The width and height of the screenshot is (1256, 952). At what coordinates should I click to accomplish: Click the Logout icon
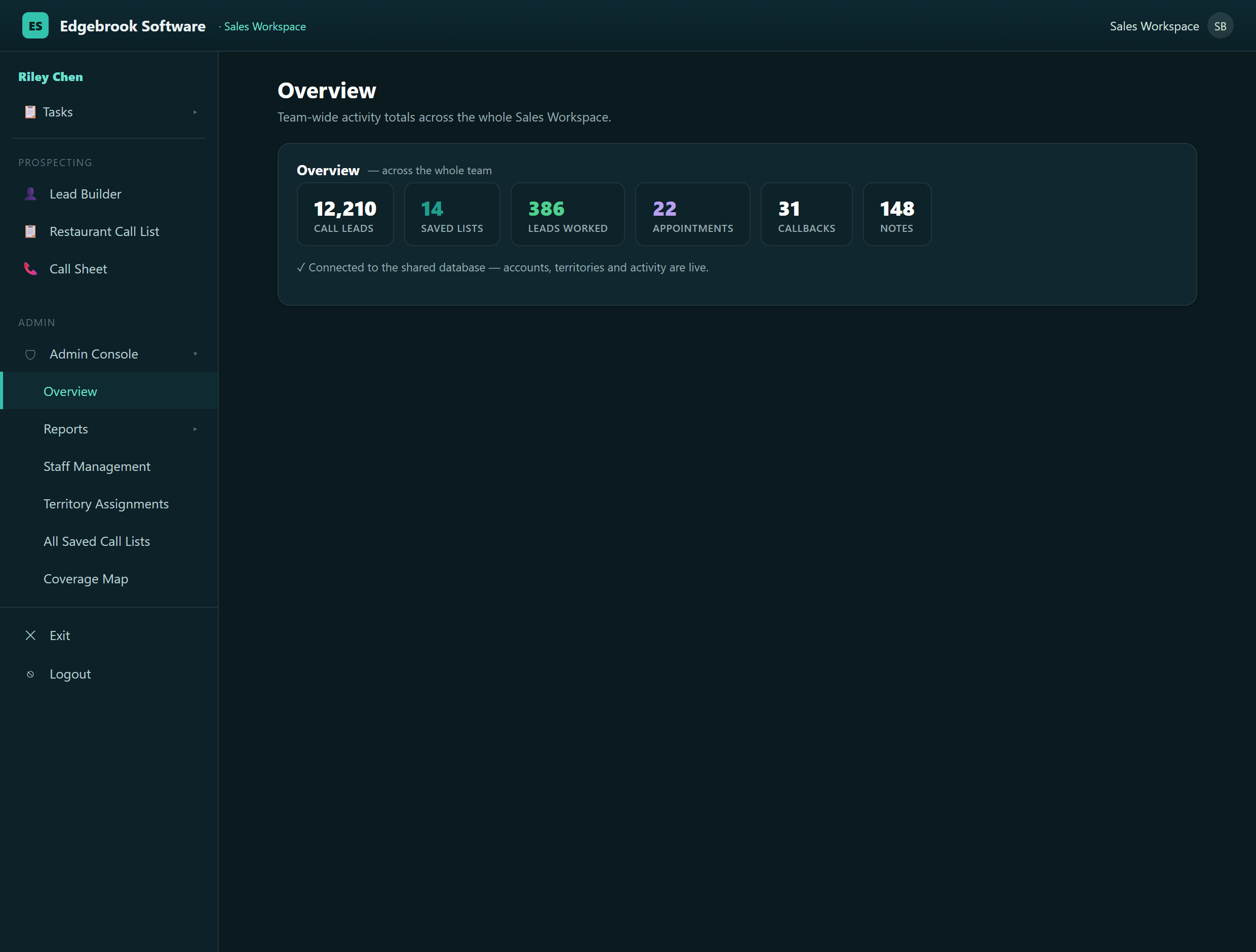pos(31,675)
